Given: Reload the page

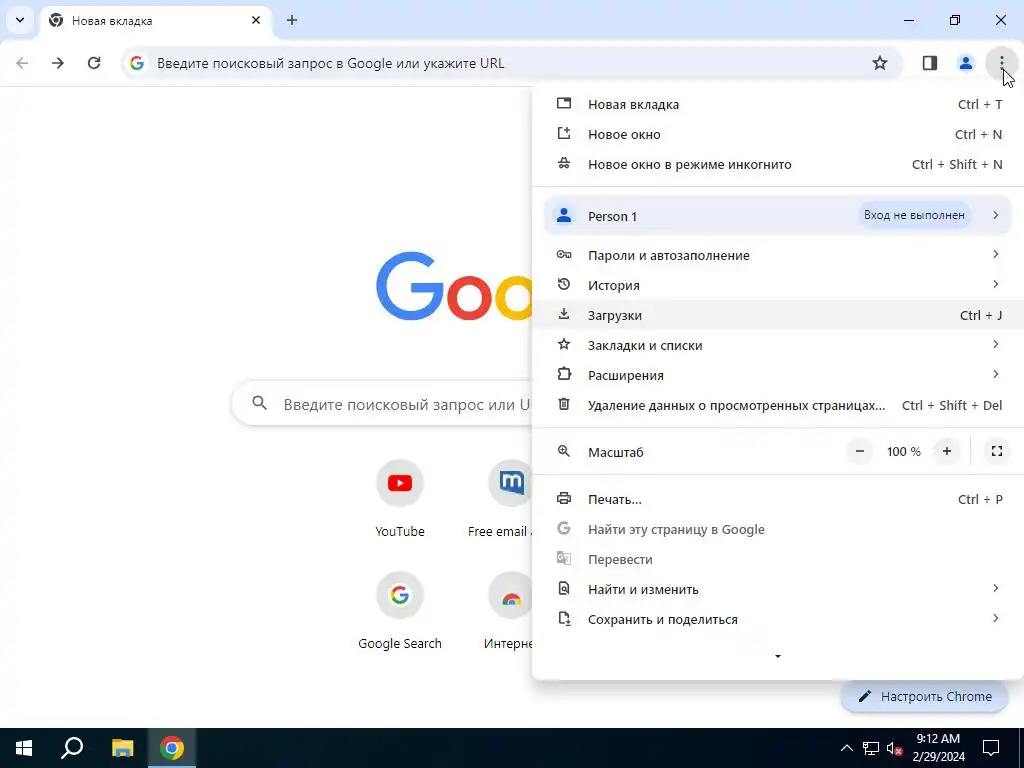Looking at the screenshot, I should 94,63.
